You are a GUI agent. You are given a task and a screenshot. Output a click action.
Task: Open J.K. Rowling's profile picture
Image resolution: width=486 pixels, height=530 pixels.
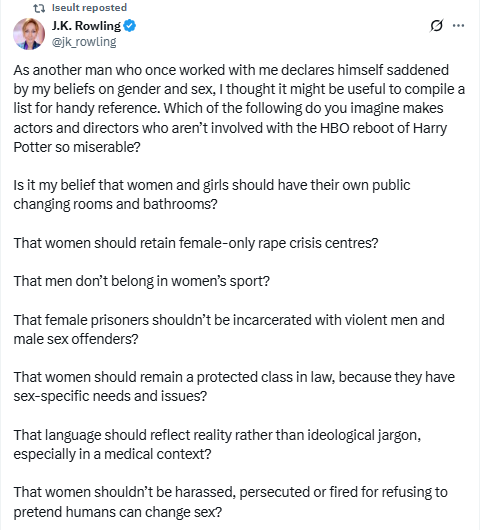[29, 34]
